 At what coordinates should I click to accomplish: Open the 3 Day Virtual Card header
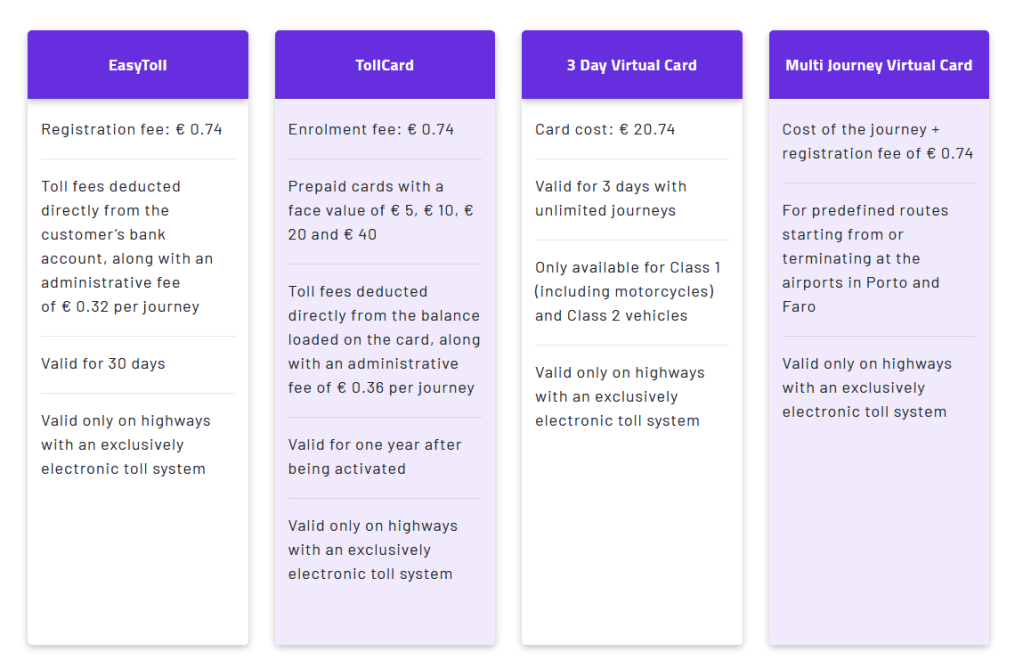click(x=631, y=65)
